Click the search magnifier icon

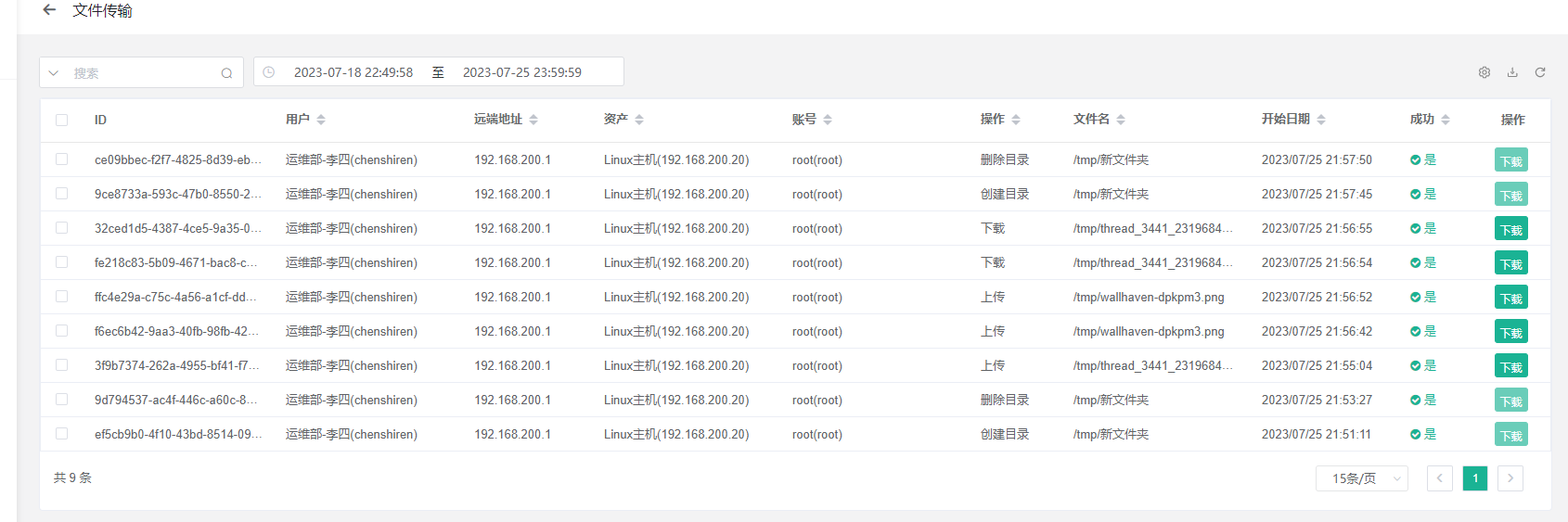tap(226, 73)
